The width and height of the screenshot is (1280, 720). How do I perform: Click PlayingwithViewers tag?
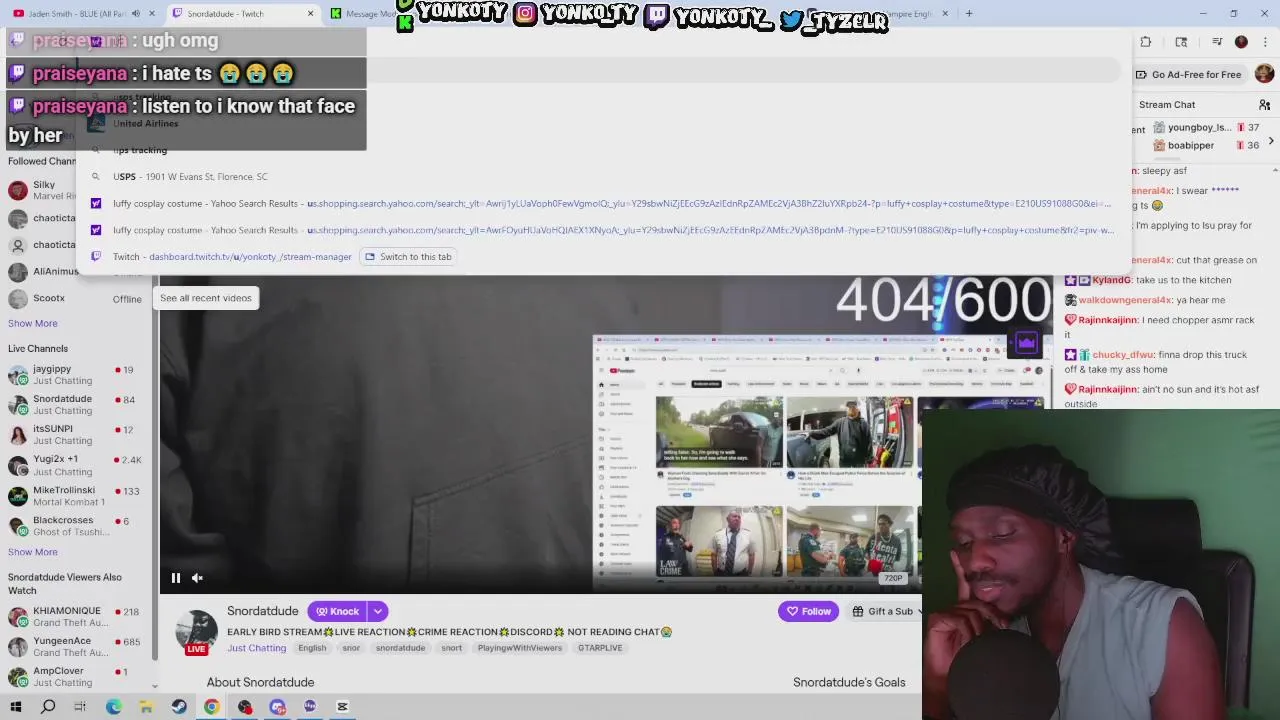pos(520,648)
